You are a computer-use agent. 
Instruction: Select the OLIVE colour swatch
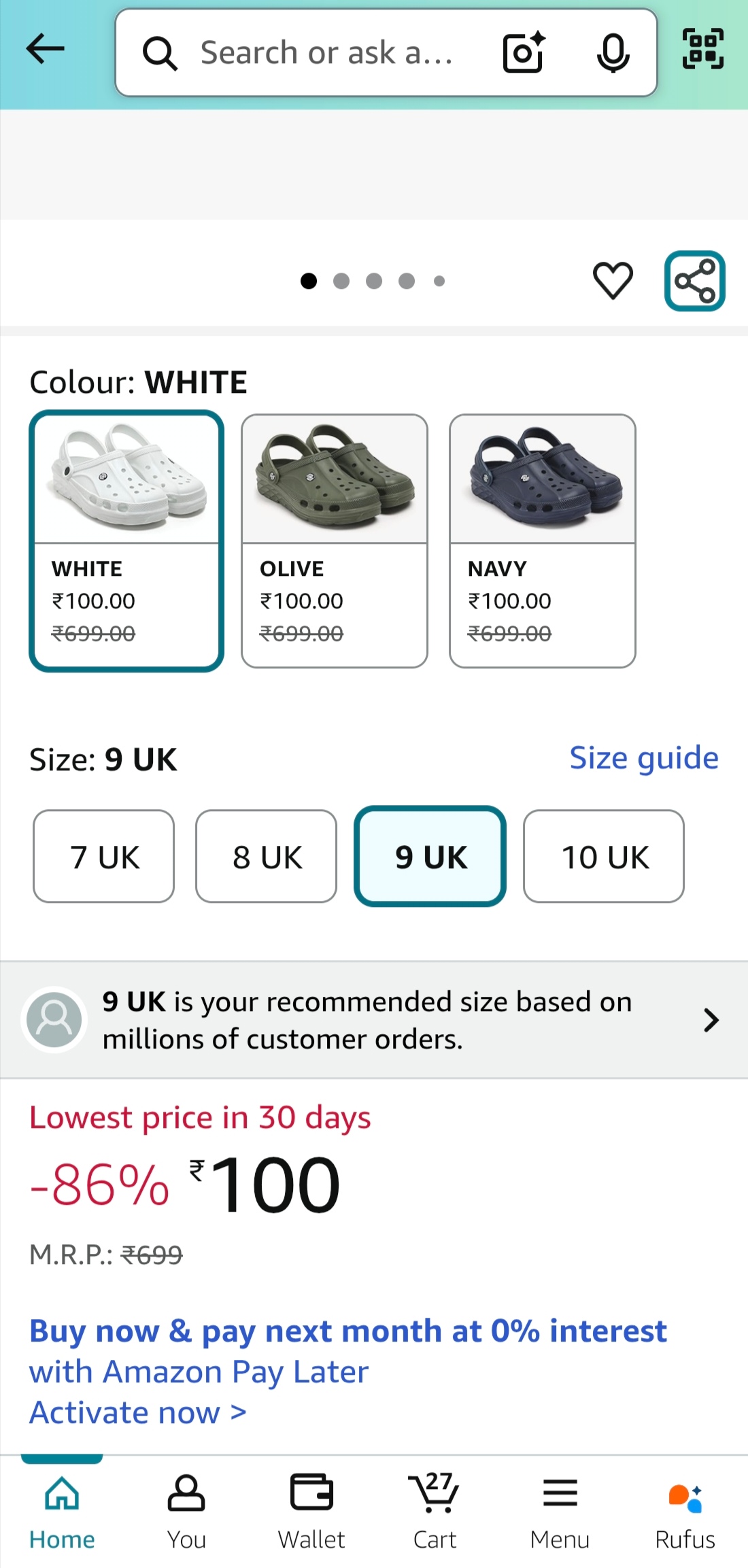click(335, 541)
